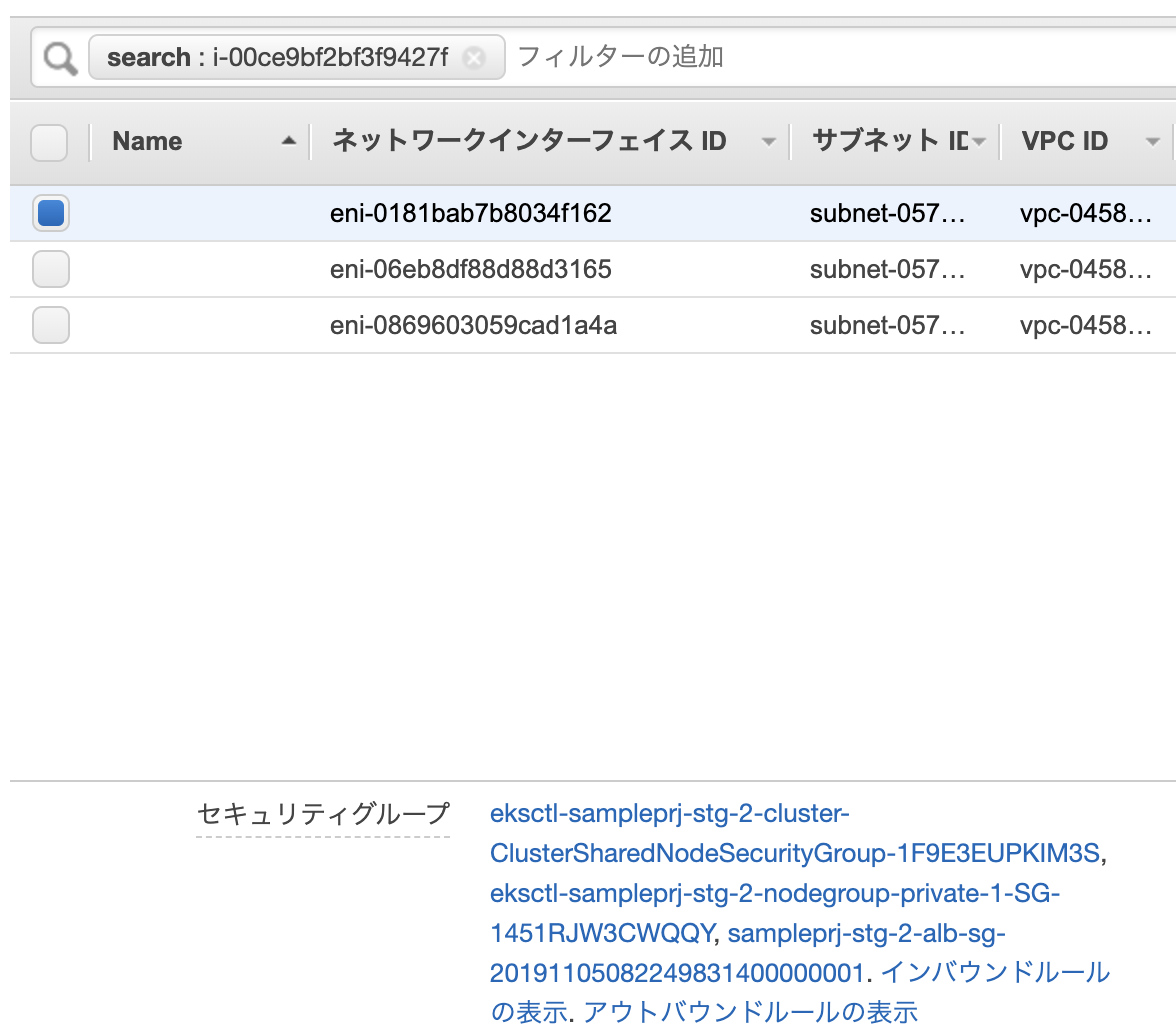
Task: Open the ネットワークインターフェイス ID filter dropdown
Action: 769,141
